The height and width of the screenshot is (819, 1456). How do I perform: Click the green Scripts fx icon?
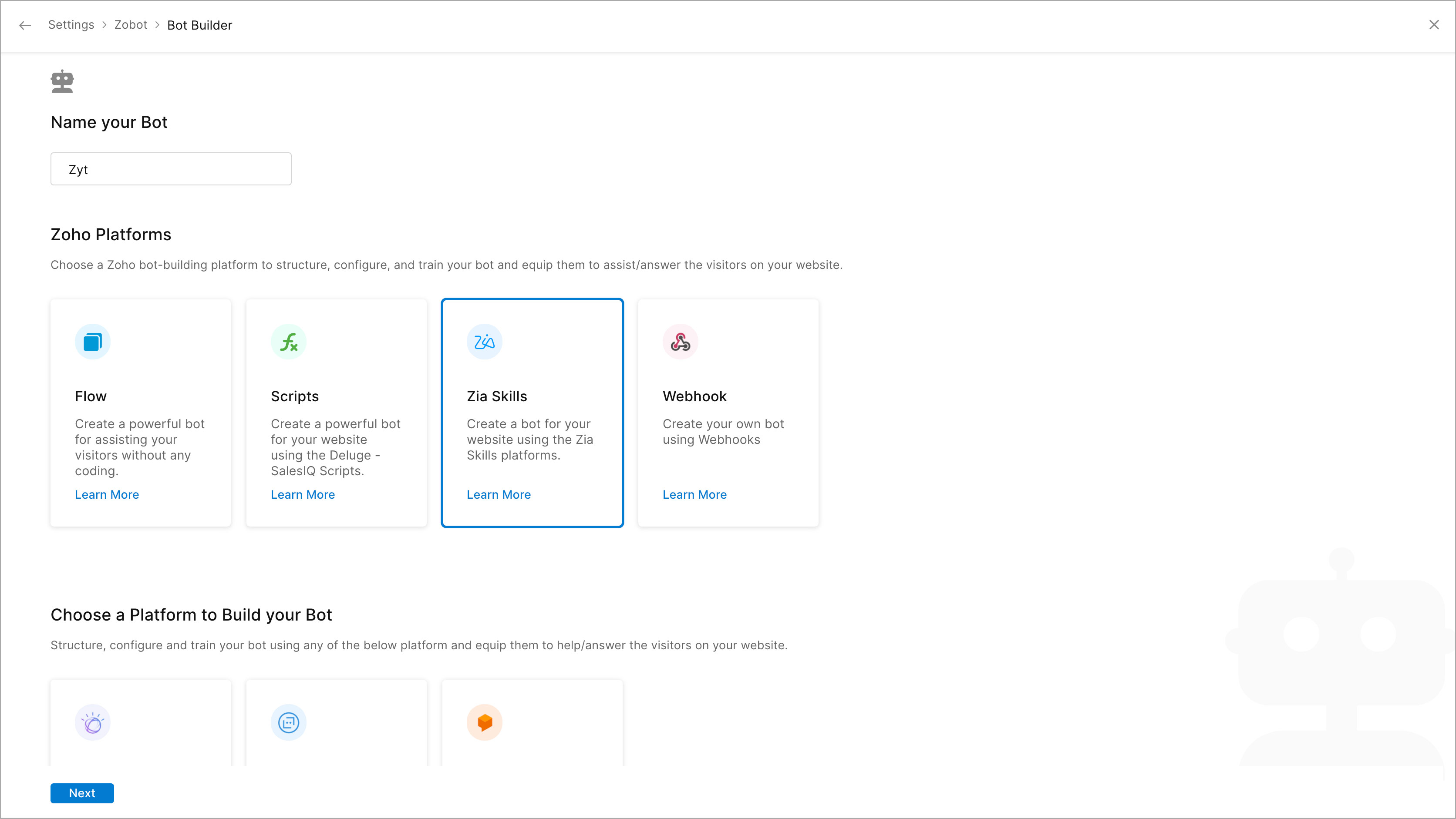click(x=288, y=342)
